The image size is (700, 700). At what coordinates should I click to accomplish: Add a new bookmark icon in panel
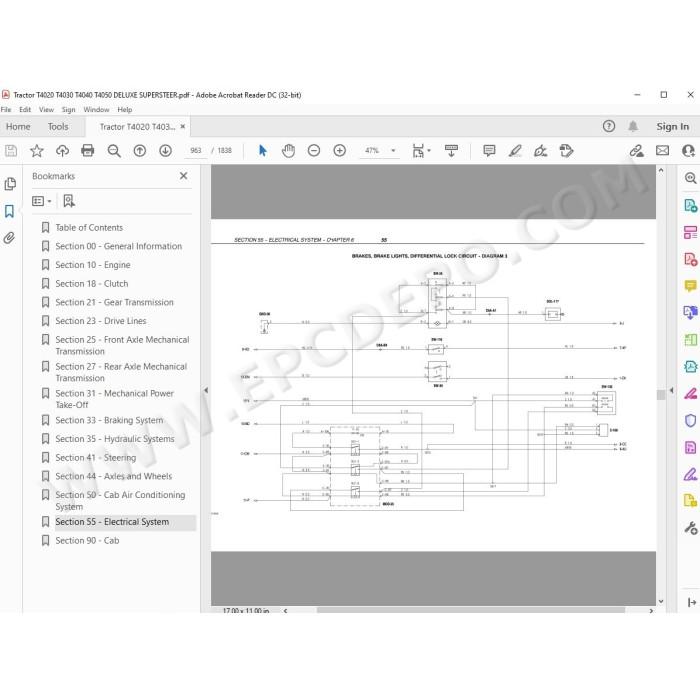click(x=69, y=201)
